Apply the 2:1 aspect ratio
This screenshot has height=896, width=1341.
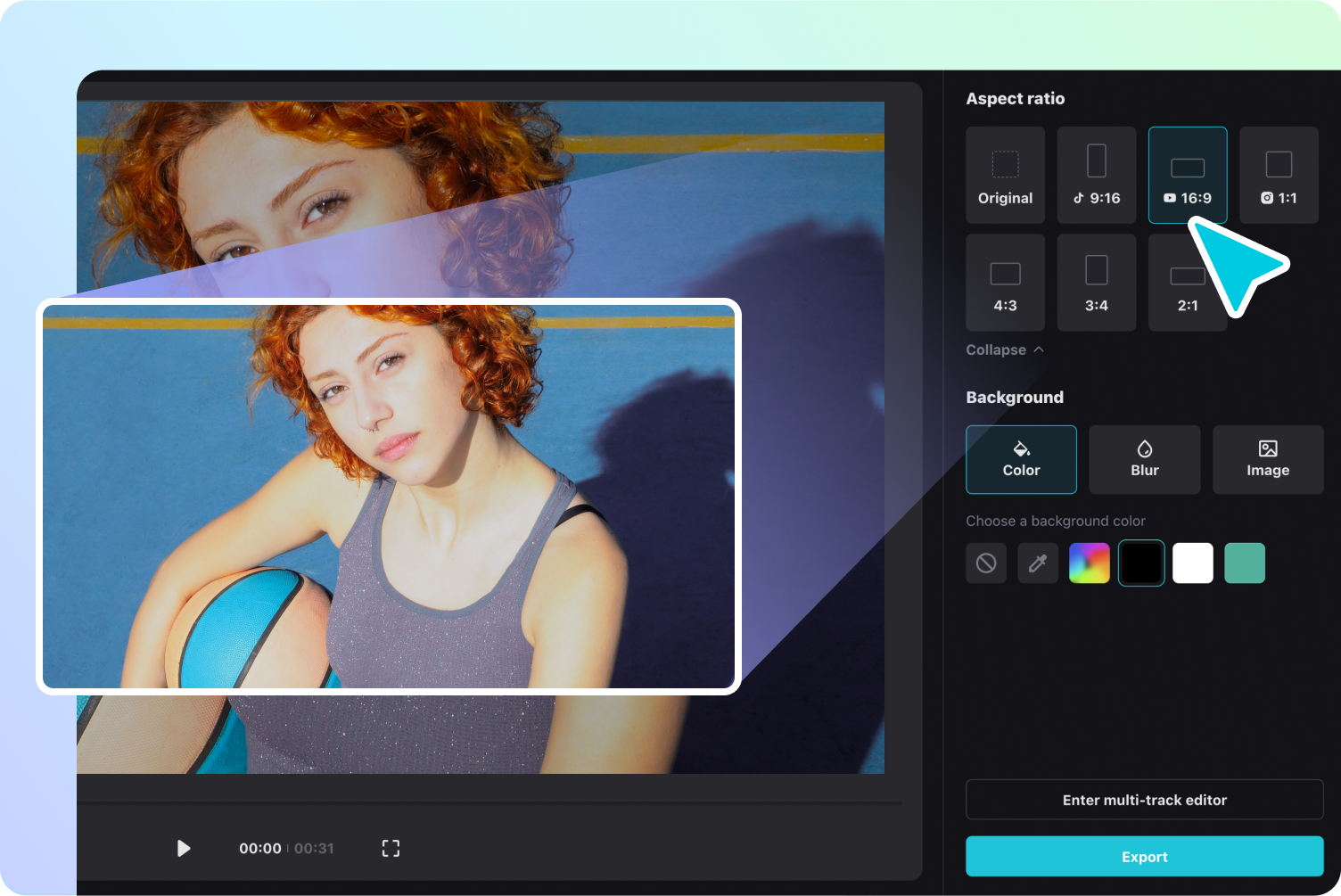[x=1188, y=282]
